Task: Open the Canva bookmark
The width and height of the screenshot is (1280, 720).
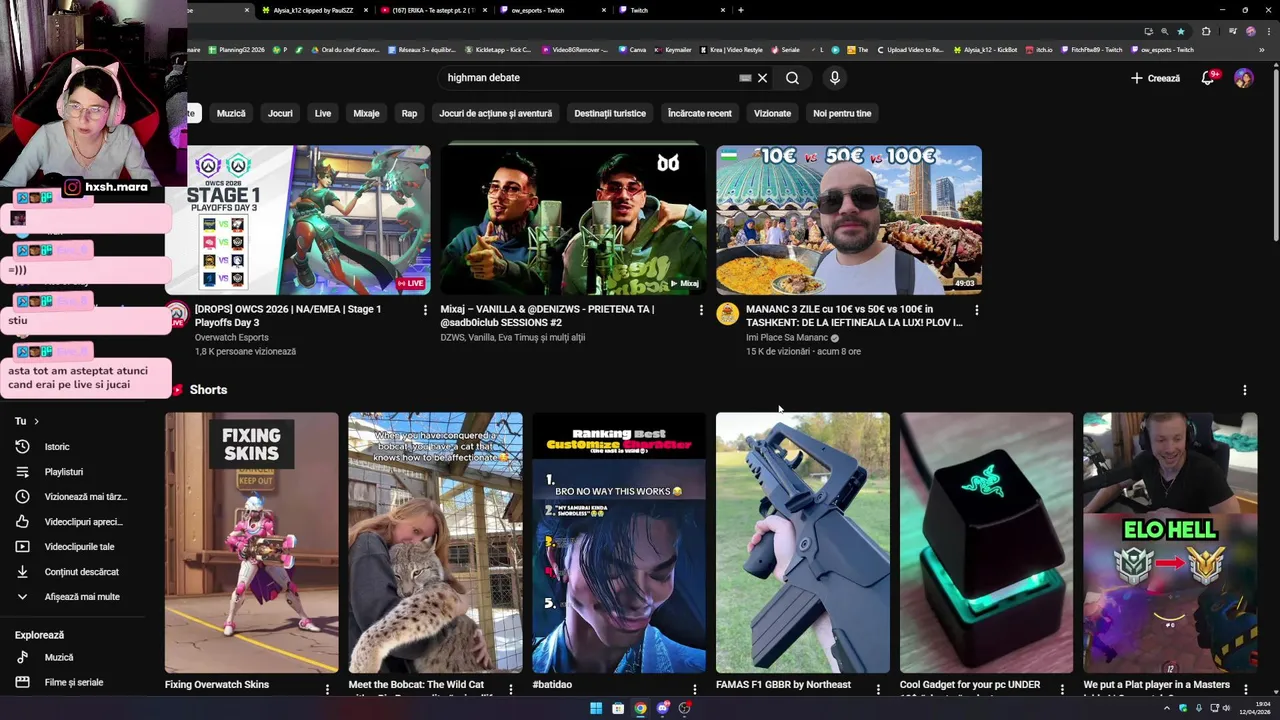Action: (632, 50)
